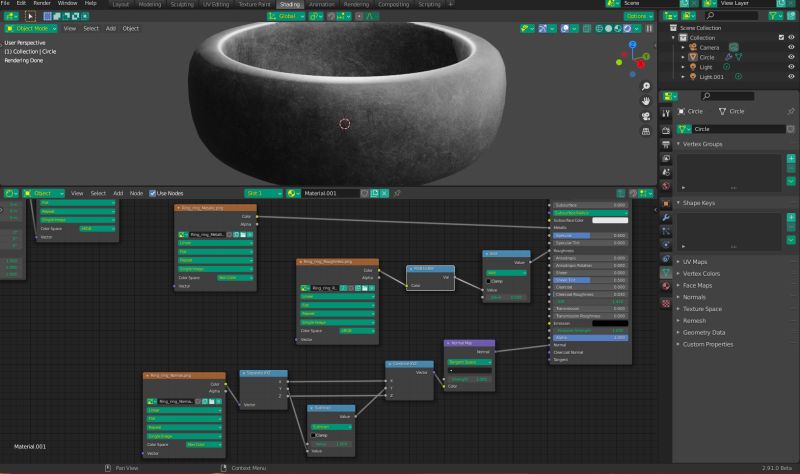The image size is (800, 474).
Task: Click the Emission black color swatch
Action: click(610, 323)
